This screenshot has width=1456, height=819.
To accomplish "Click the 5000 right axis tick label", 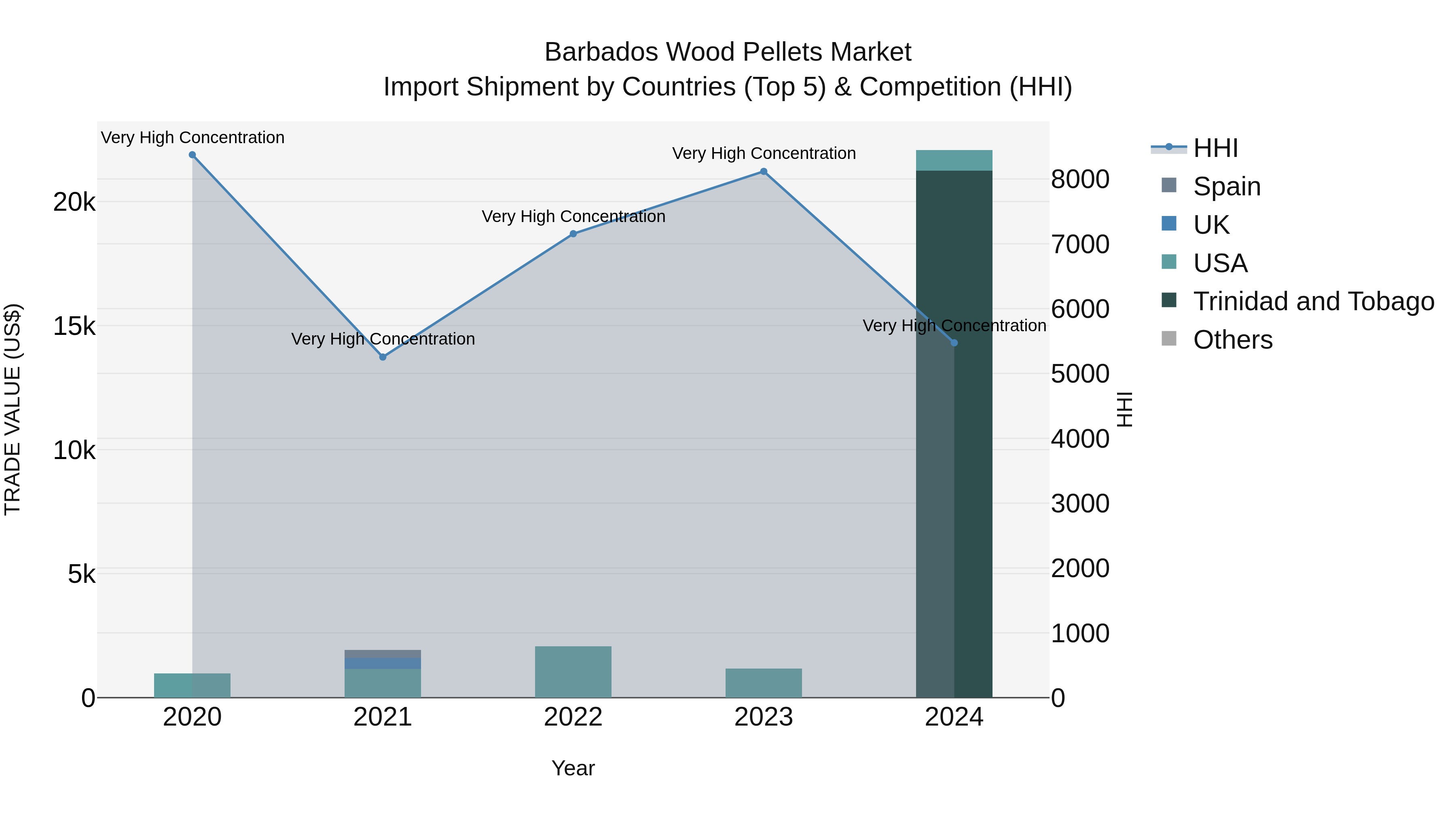I will [1080, 374].
